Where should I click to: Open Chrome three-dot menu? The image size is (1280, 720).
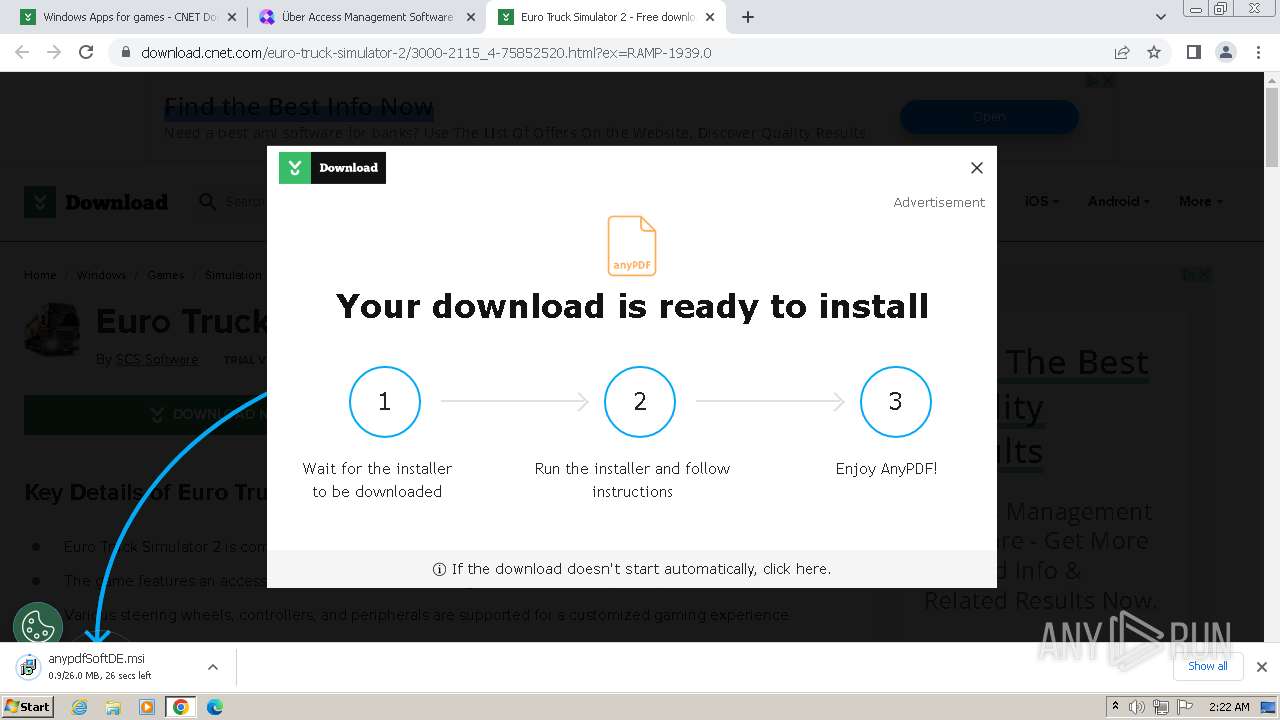tap(1258, 52)
